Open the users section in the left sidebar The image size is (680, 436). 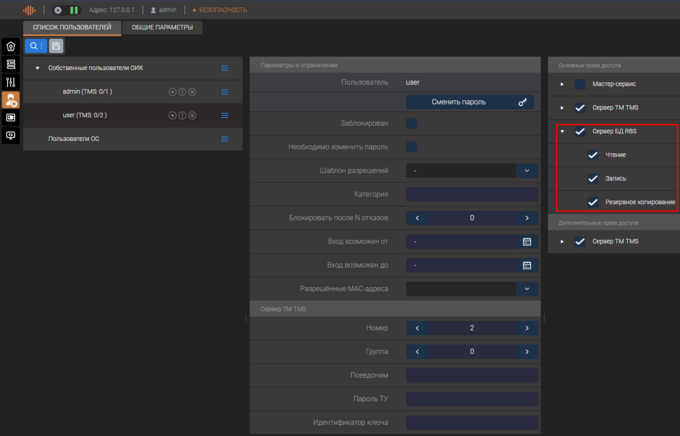tap(11, 100)
